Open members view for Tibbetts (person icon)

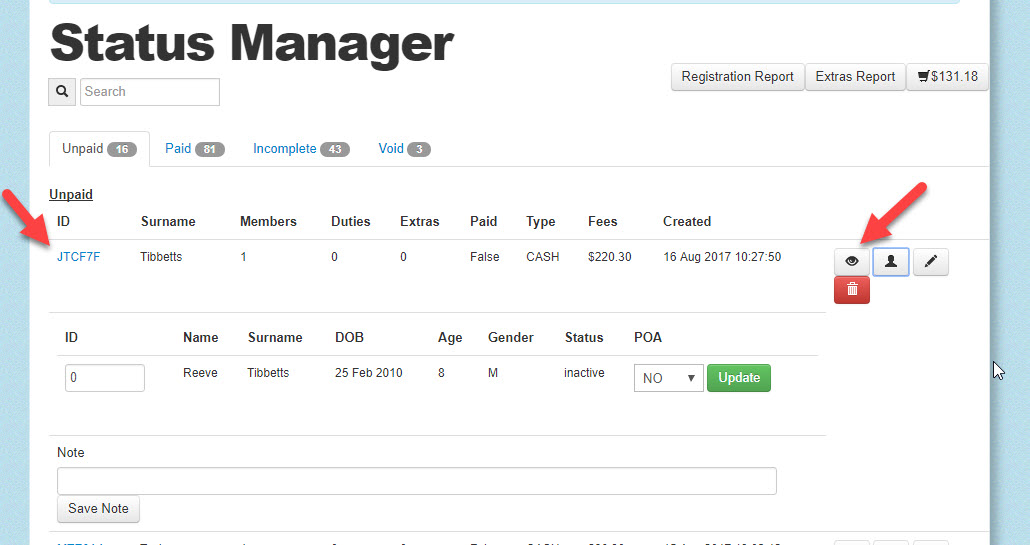[891, 261]
